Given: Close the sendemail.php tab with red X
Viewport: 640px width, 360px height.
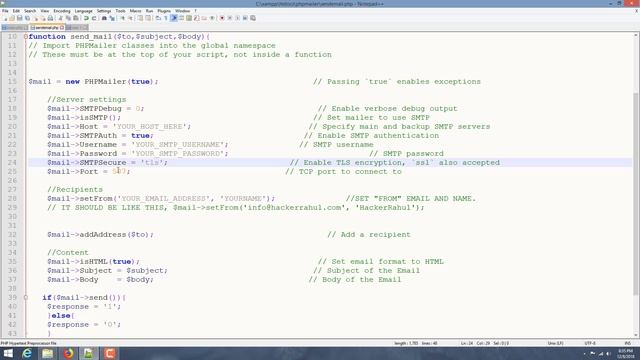Looking at the screenshot, I should point(62,27).
